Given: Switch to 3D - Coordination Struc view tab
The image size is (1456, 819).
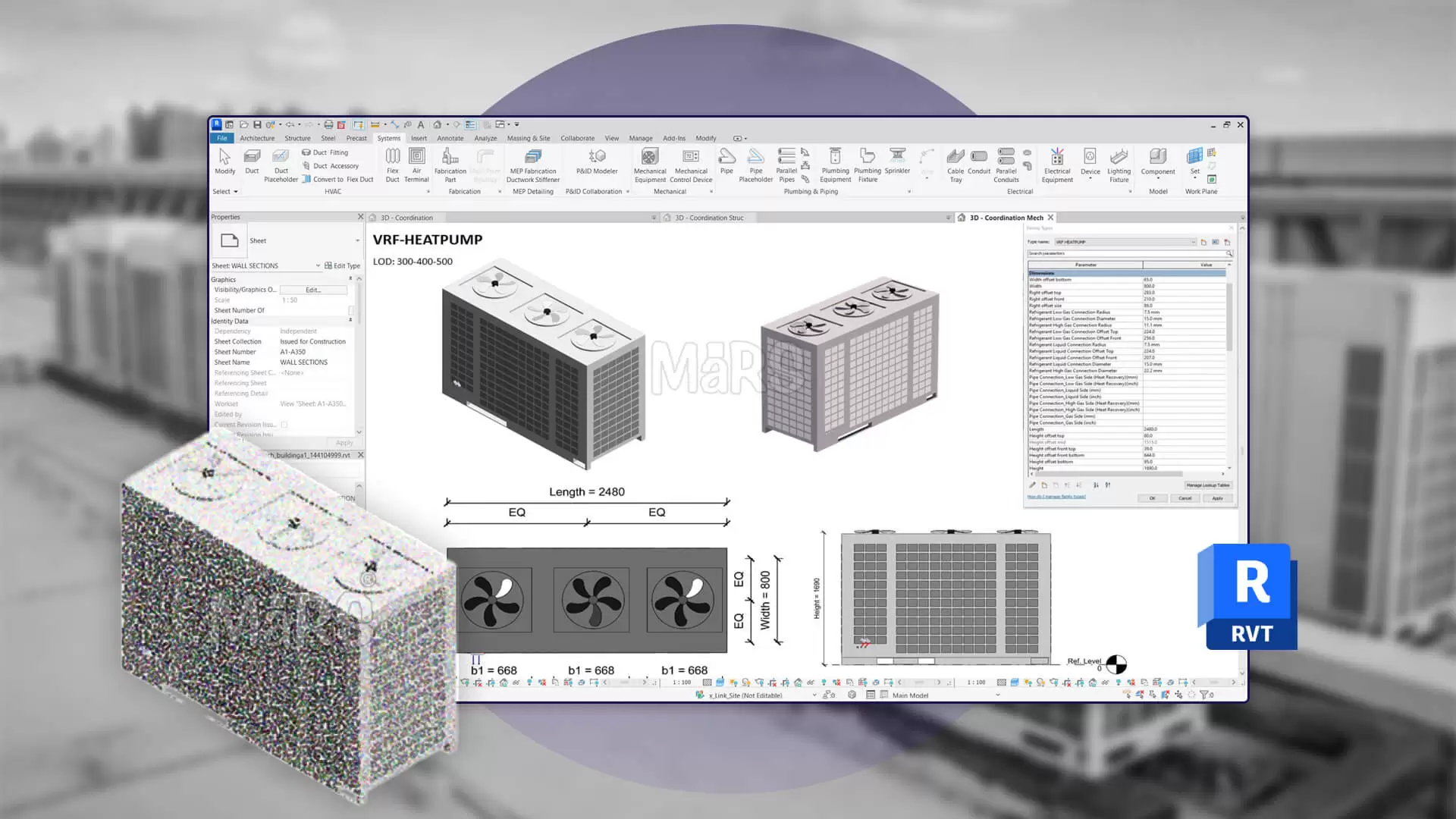Looking at the screenshot, I should 709,218.
